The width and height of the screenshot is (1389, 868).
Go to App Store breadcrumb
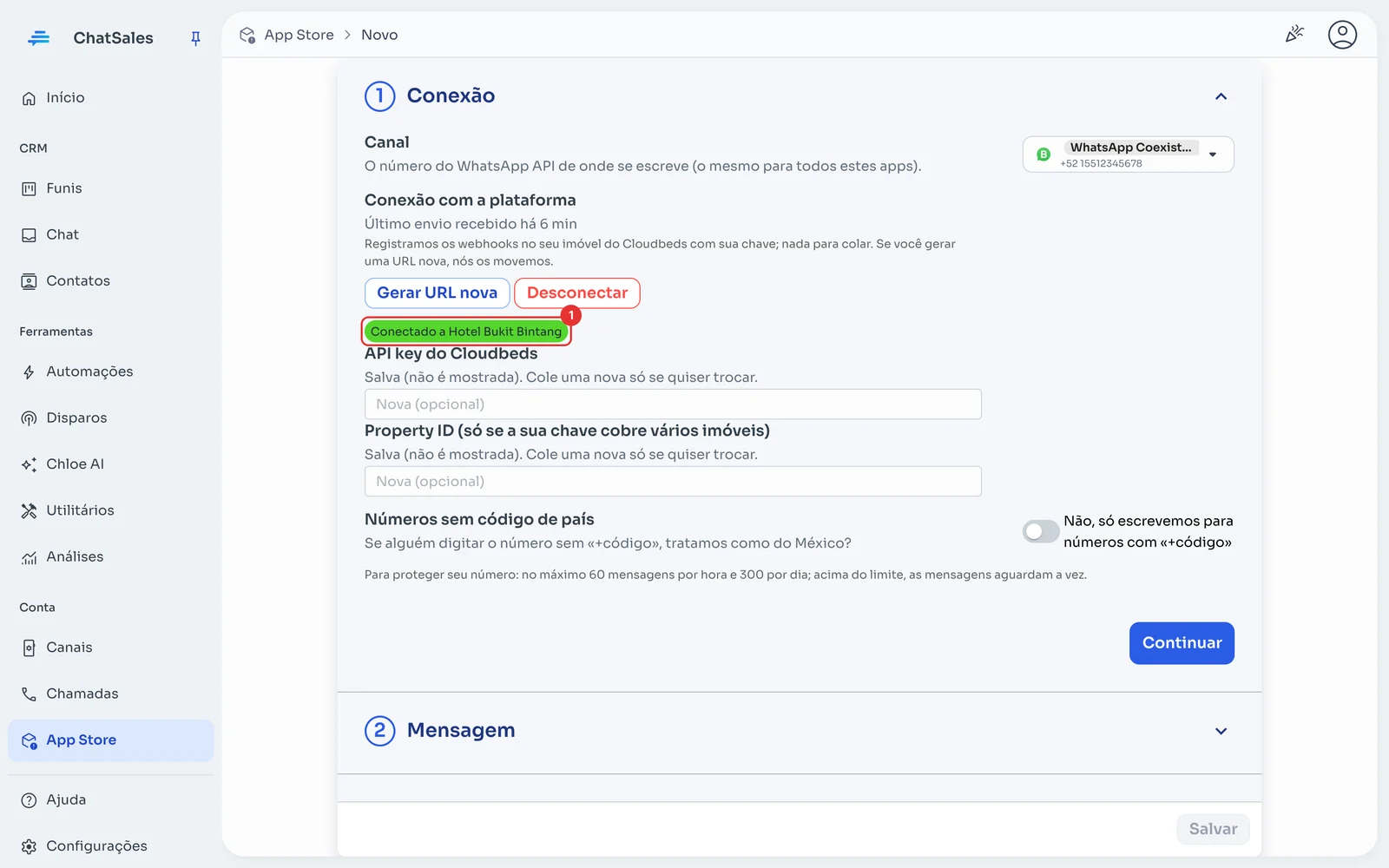(x=299, y=35)
